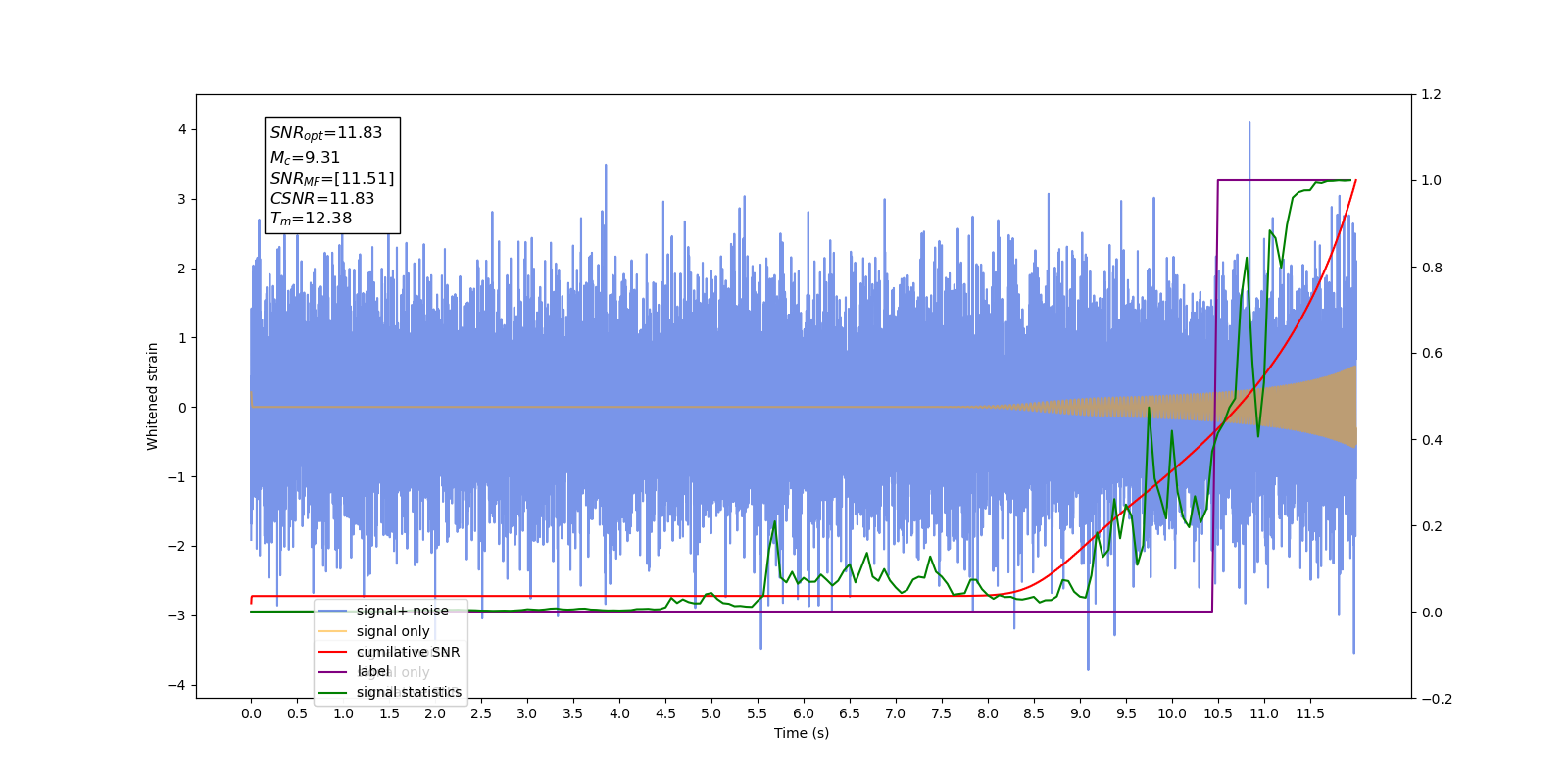Click the red line sample in legend for cumilative SNR

point(333,652)
